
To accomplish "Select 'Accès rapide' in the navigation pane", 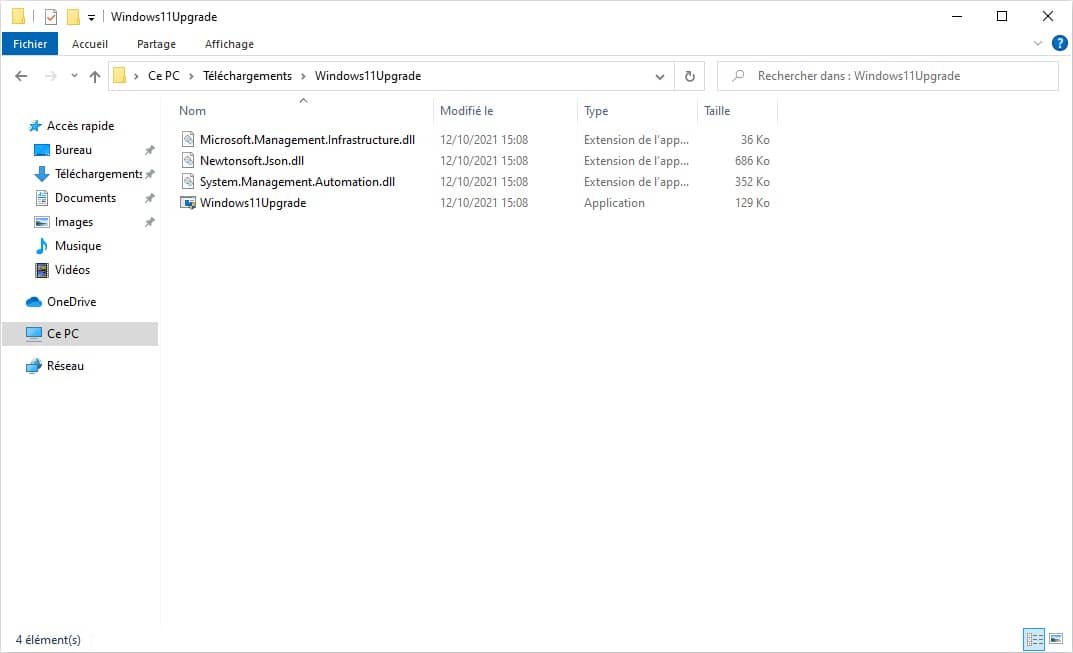I will [x=80, y=126].
